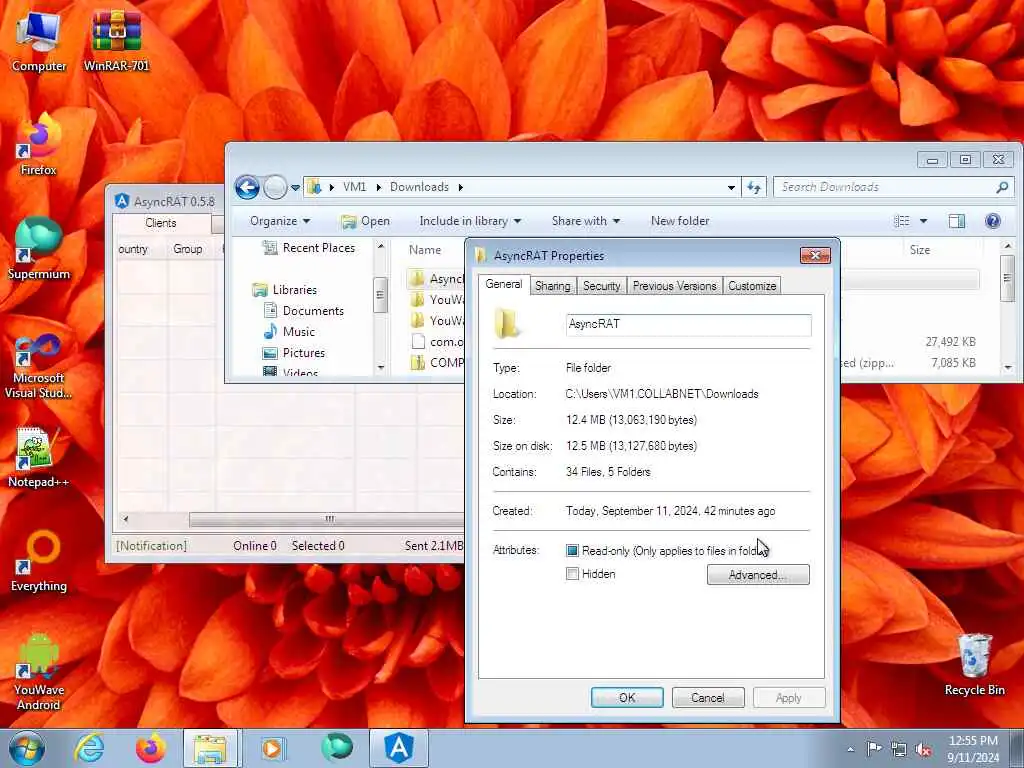Open the address bar history dropdown

pyautogui.click(x=731, y=187)
